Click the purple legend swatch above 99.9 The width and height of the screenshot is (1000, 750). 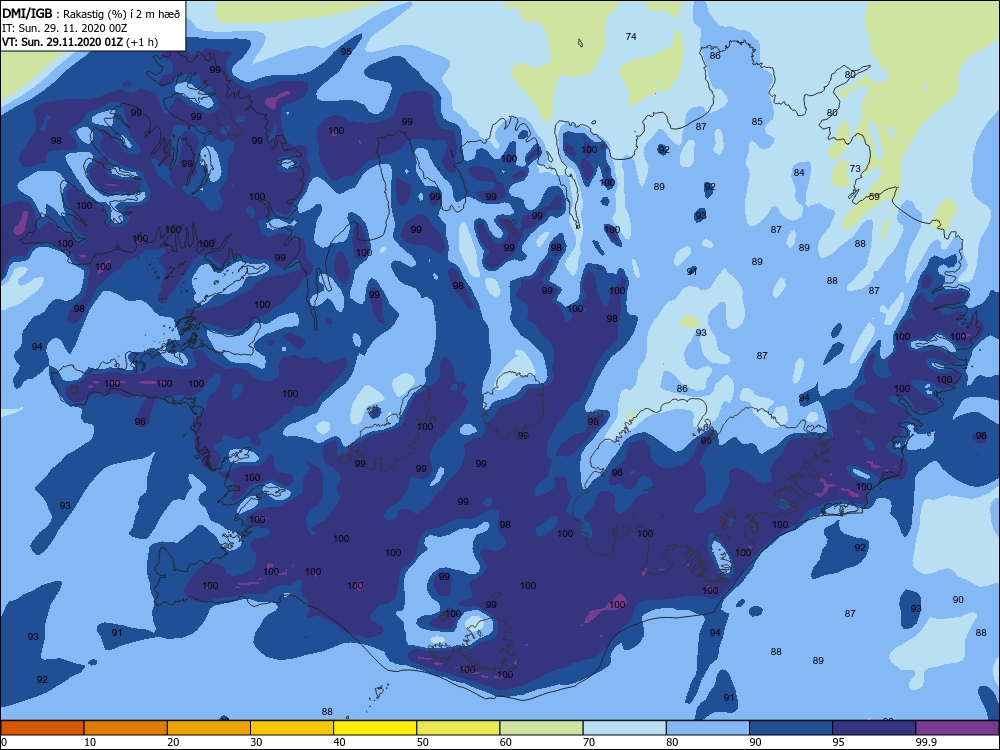pyautogui.click(x=957, y=728)
